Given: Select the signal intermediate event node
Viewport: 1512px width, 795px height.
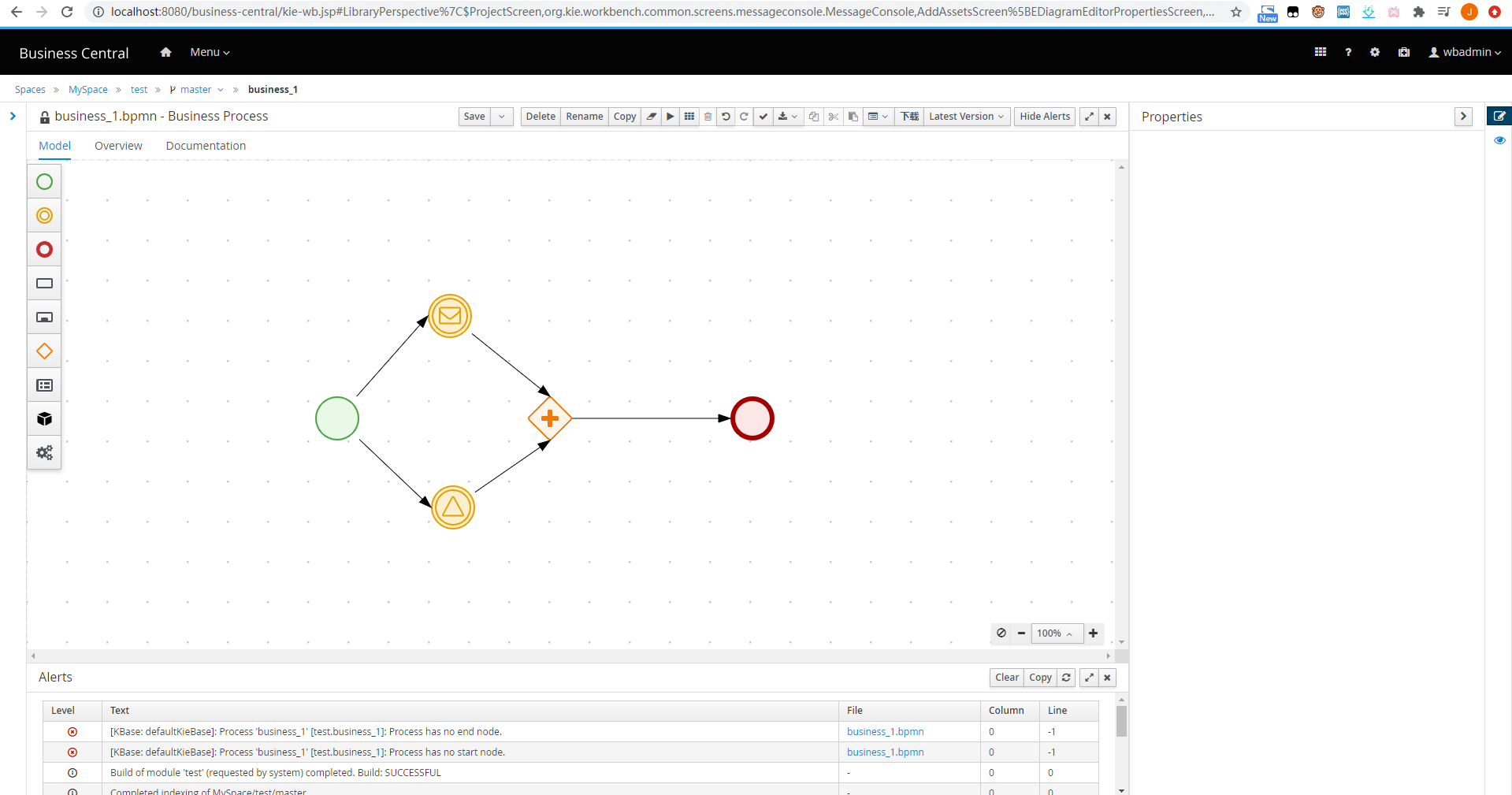Looking at the screenshot, I should pyautogui.click(x=453, y=507).
